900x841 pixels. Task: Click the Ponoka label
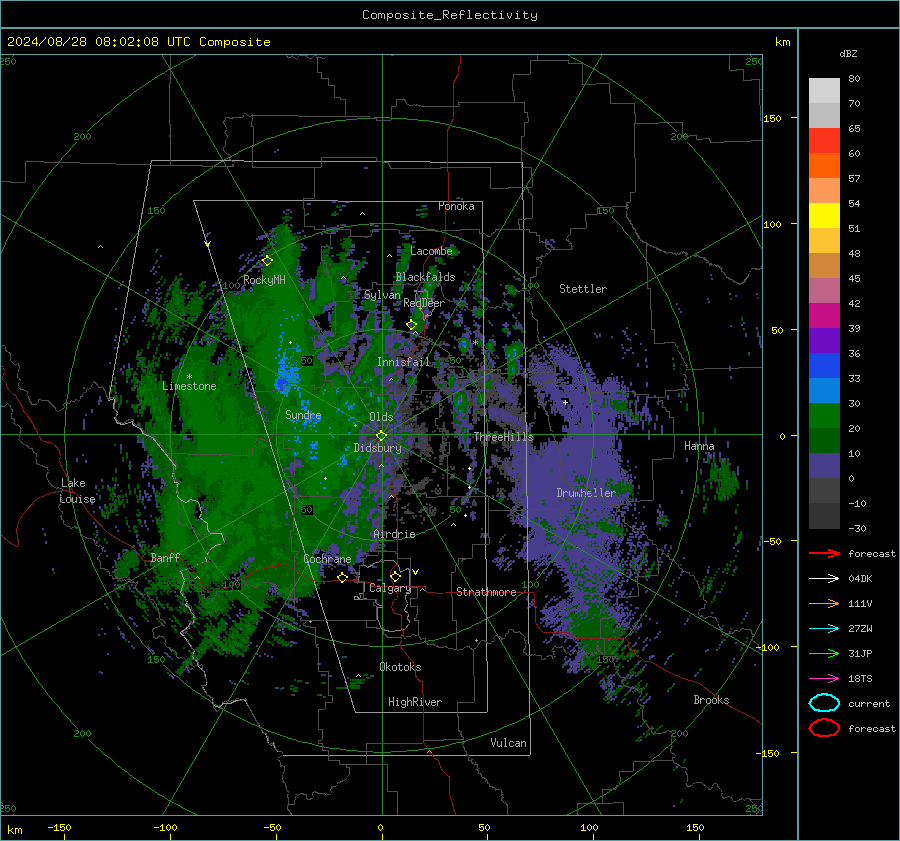(456, 207)
